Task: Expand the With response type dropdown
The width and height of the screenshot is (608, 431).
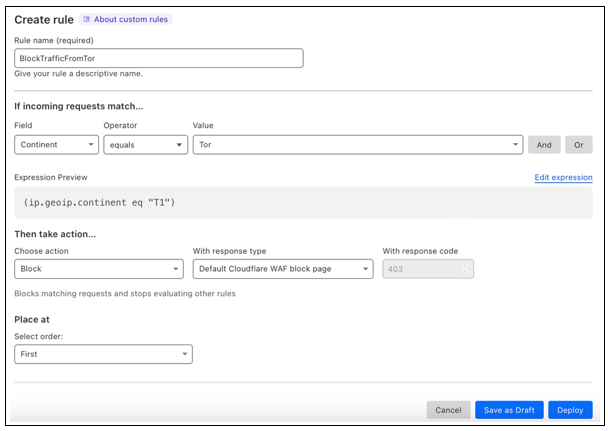Action: 282,268
